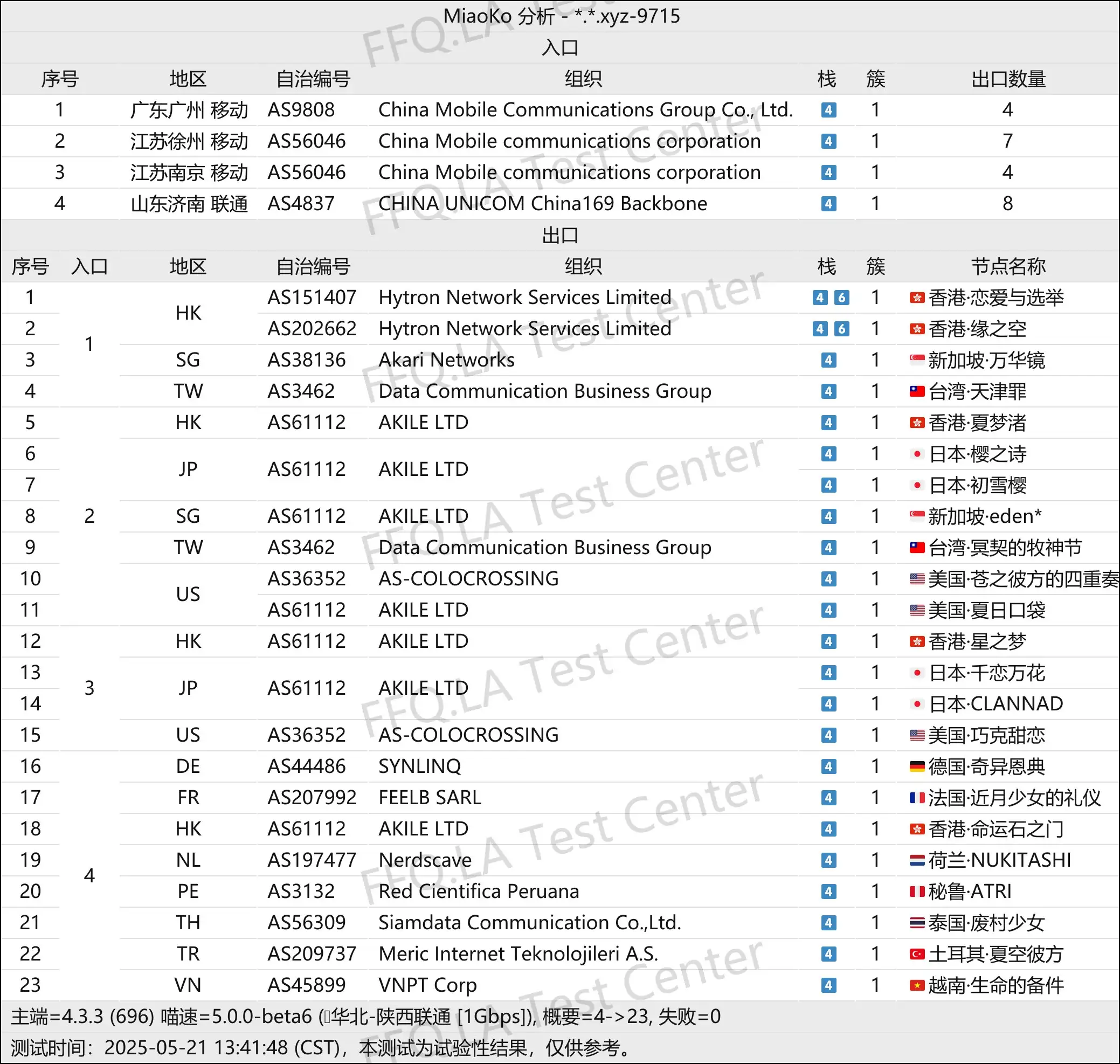
Task: Click the IPv4 badge in the AS4837 row
Action: pyautogui.click(x=828, y=204)
